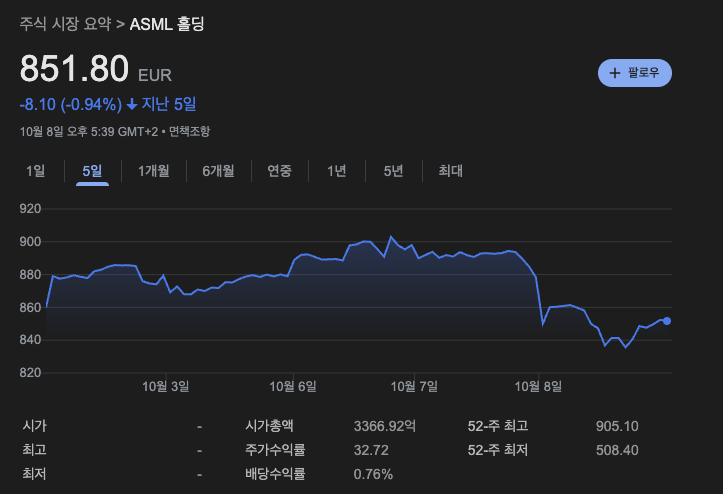Select the 1일 time range tab
Viewport: 723px width, 494px height.
pyautogui.click(x=35, y=171)
